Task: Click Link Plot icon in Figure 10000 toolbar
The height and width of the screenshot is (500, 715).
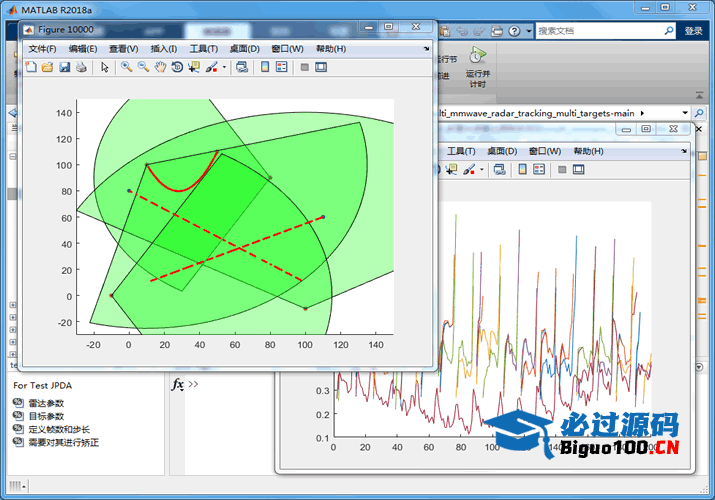Action: coord(242,67)
